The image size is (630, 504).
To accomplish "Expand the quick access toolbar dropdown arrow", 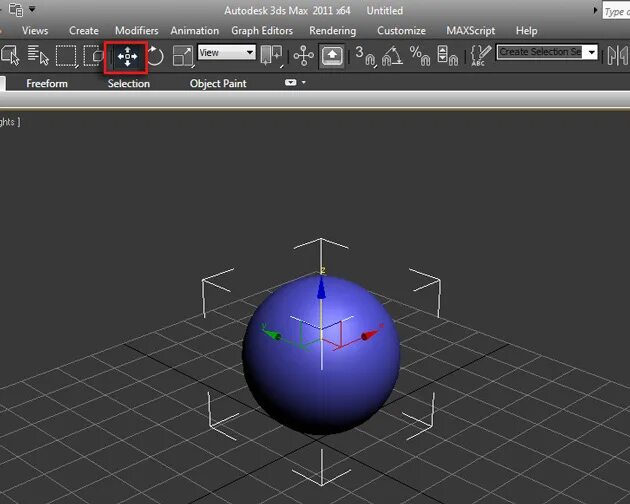I will coord(32,8).
